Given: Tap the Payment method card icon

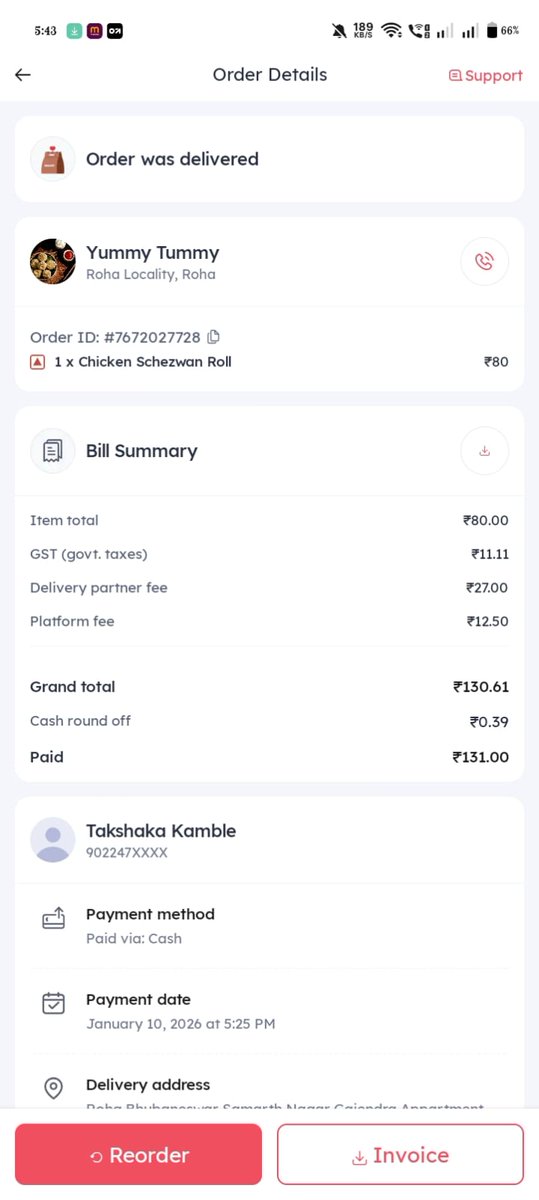Looking at the screenshot, I should coord(53,918).
